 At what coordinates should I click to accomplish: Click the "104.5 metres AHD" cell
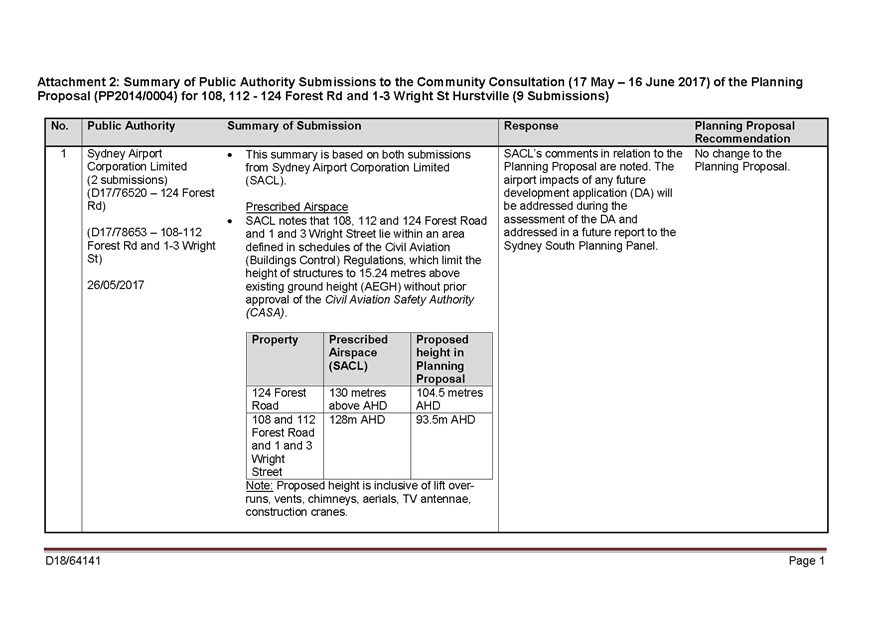tap(450, 400)
